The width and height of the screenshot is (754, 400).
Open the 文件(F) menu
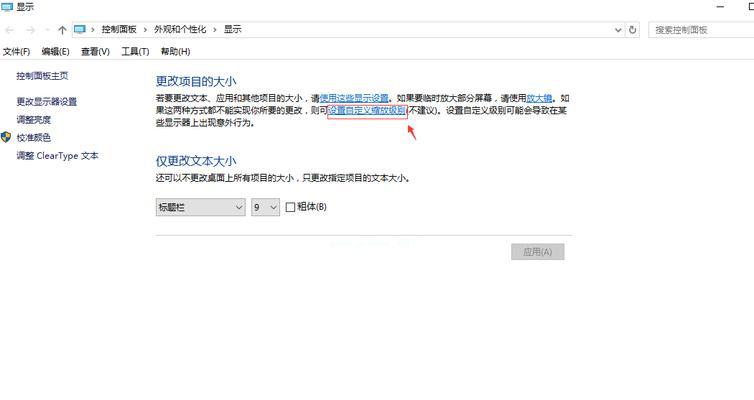click(x=16, y=51)
